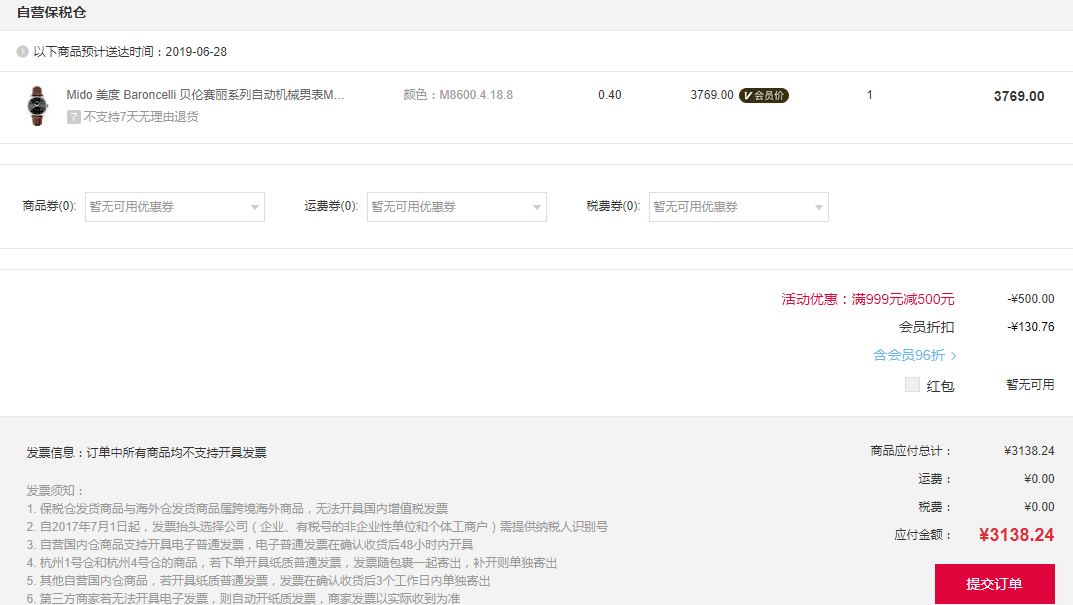Select the 颜色：M8600.4.18.8 text

[458, 95]
